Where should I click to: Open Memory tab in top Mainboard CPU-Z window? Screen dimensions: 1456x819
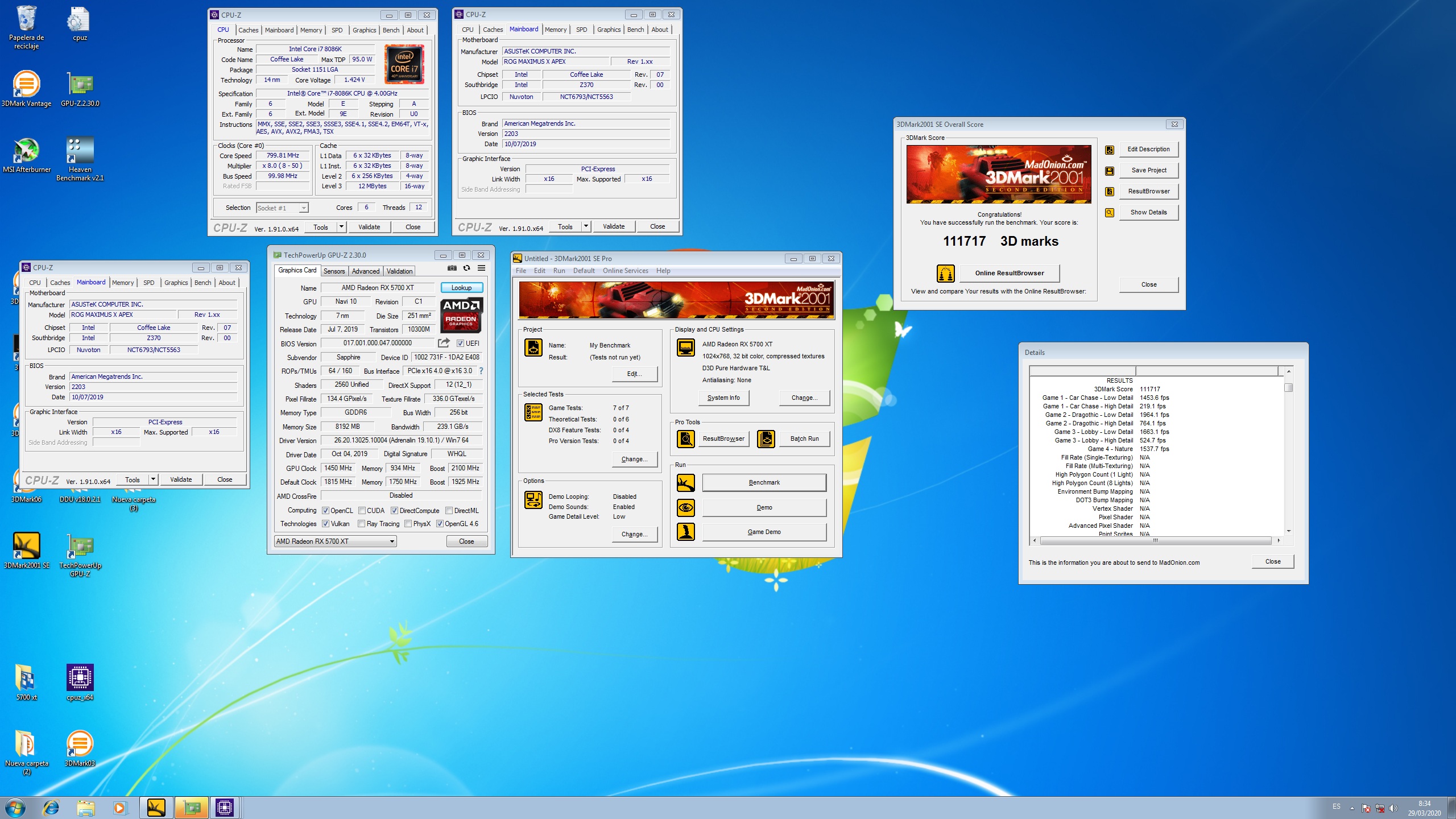pyautogui.click(x=555, y=30)
